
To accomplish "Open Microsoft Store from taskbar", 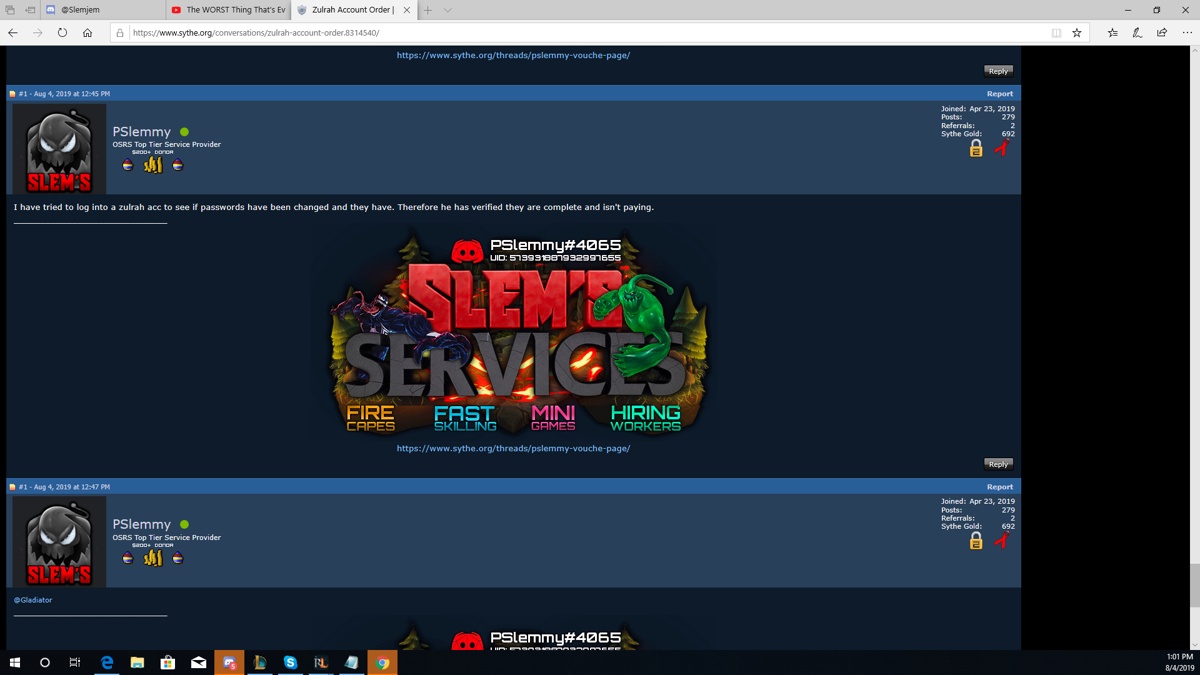I will pyautogui.click(x=168, y=662).
